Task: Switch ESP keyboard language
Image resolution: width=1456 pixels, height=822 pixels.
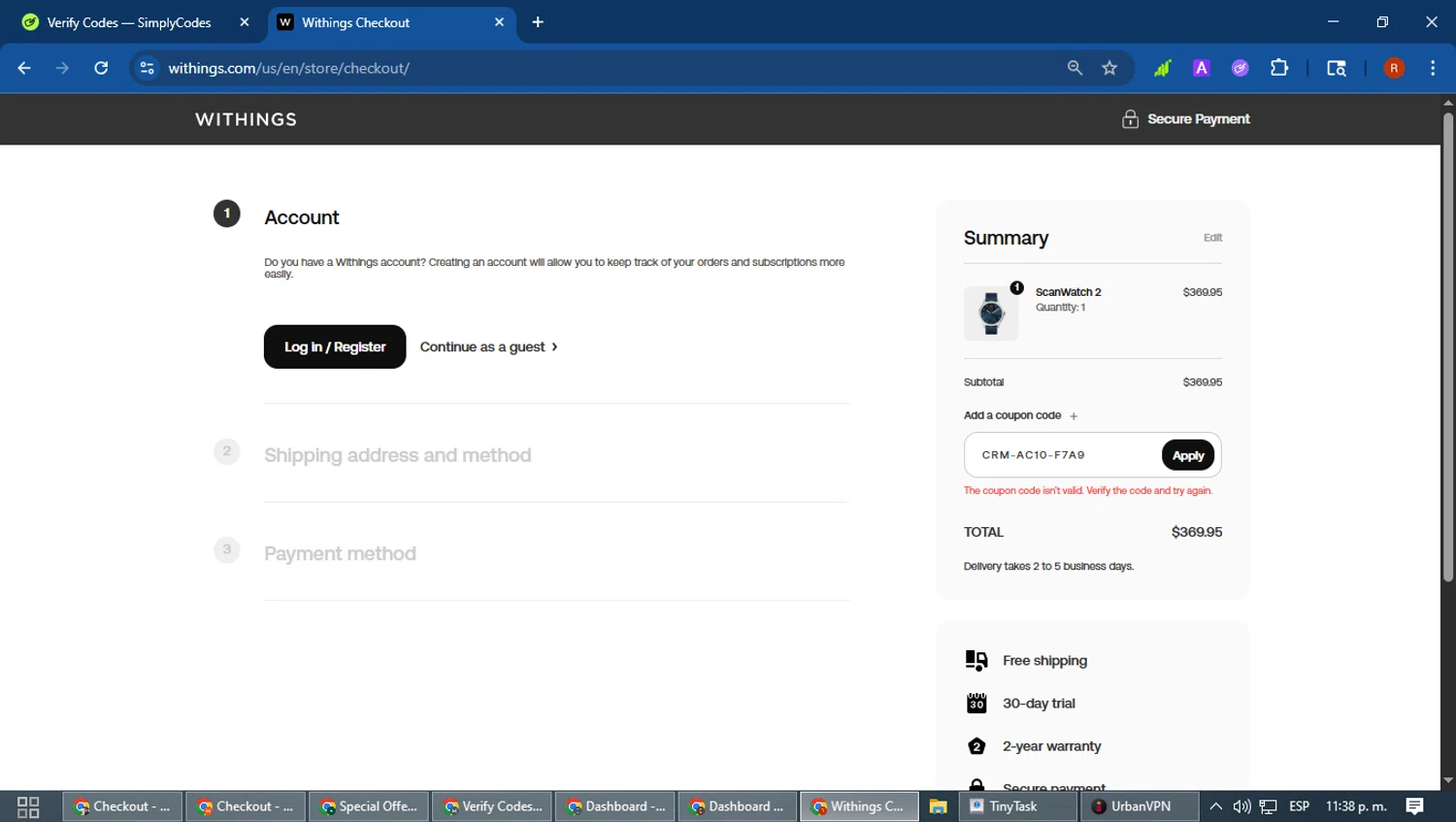Action: [1299, 806]
